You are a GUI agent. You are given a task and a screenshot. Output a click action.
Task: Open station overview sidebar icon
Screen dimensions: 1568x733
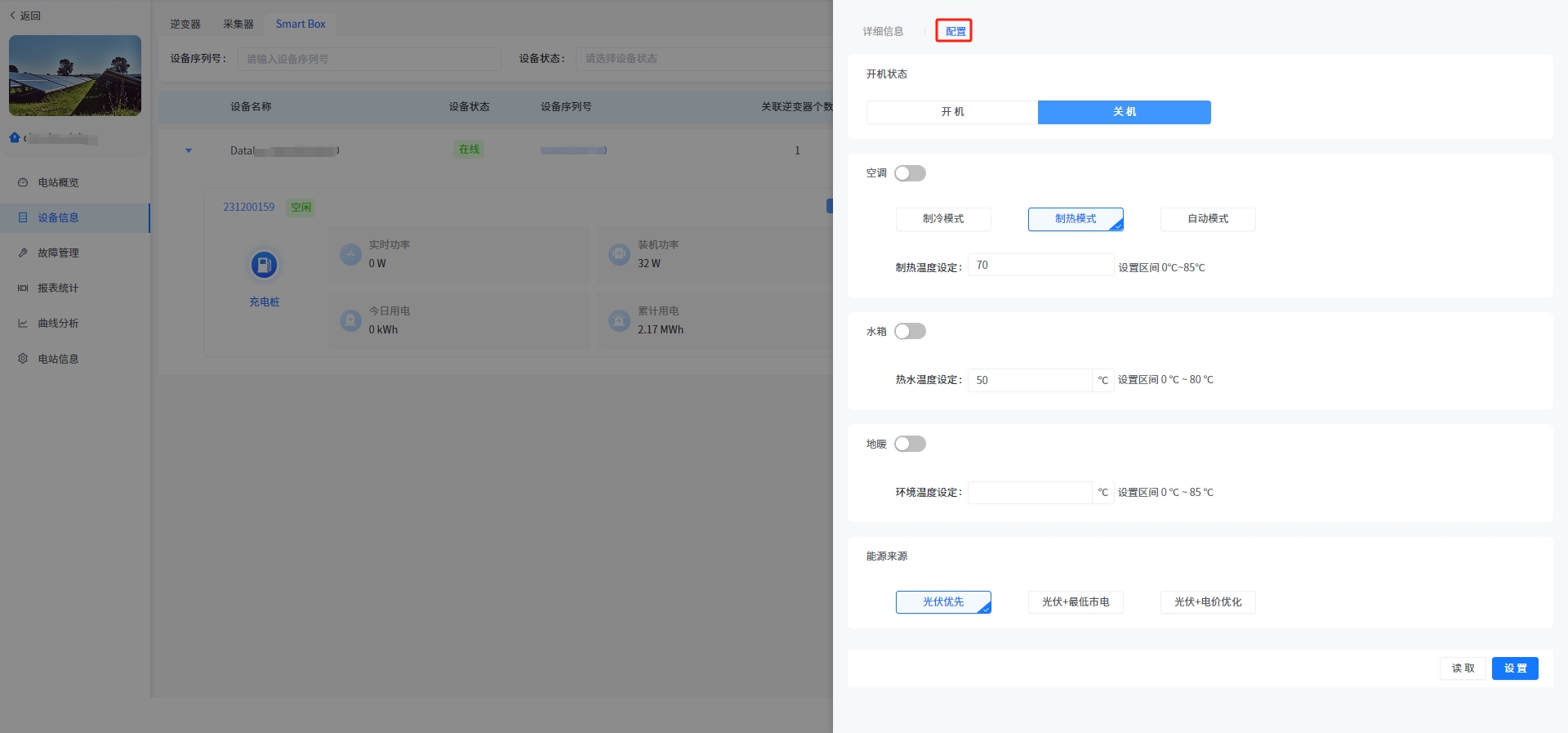click(x=23, y=182)
